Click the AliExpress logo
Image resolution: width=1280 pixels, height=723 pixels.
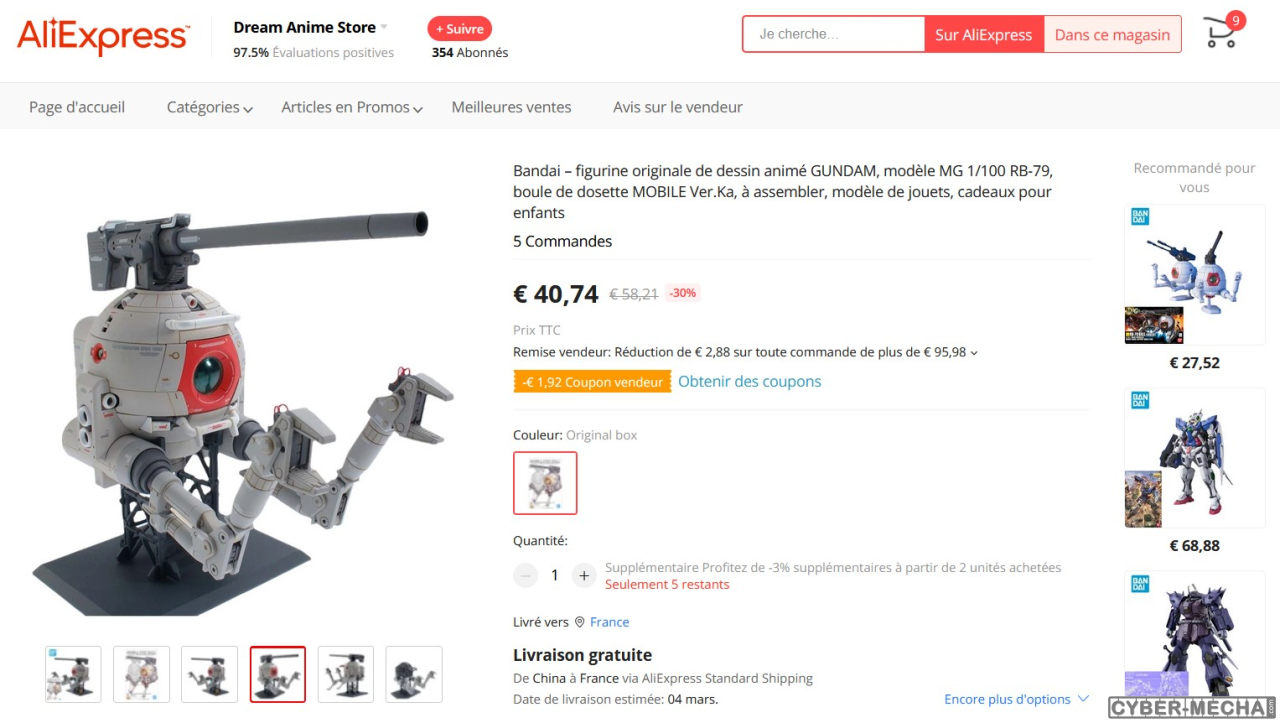click(103, 37)
